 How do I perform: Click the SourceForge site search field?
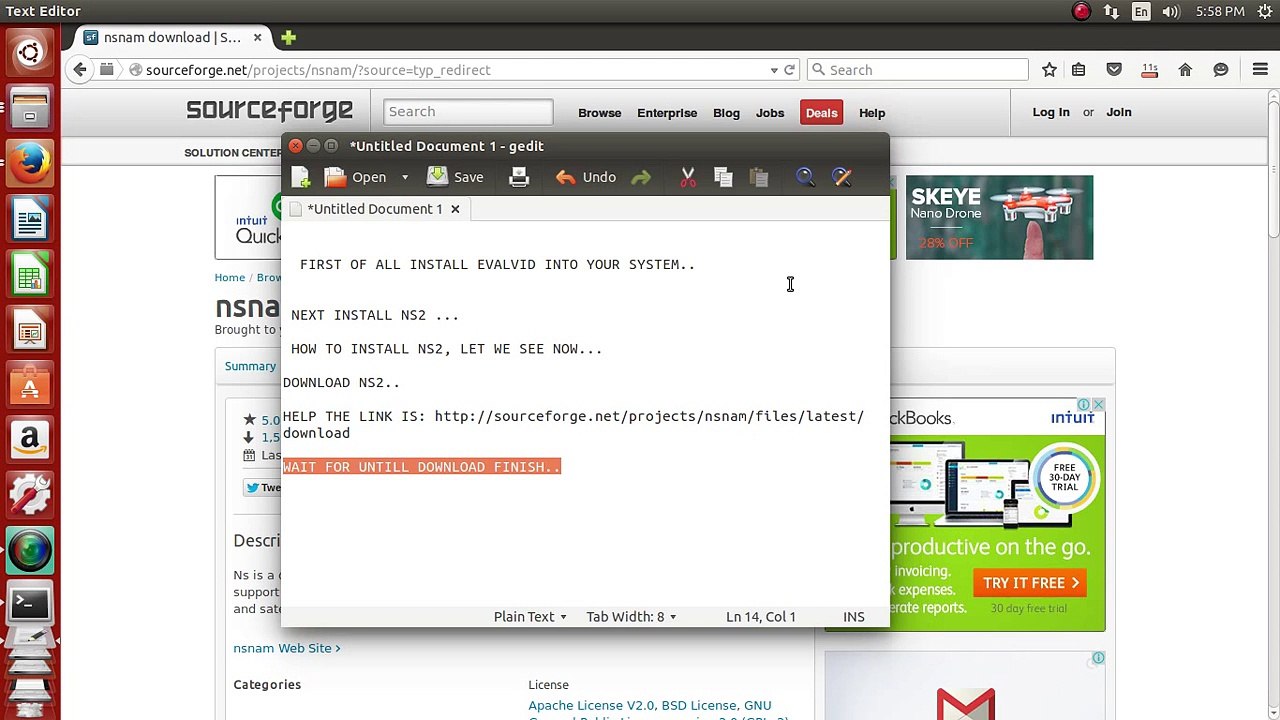[x=468, y=112]
